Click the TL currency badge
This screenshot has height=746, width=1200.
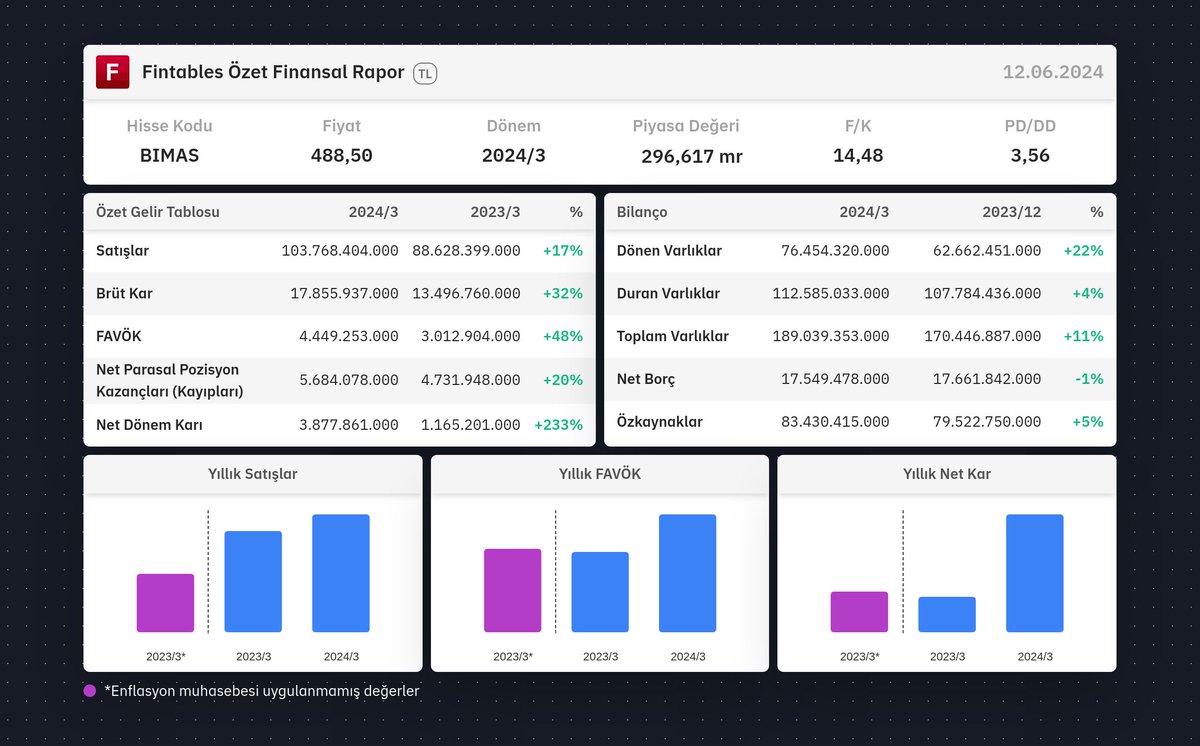pos(425,73)
